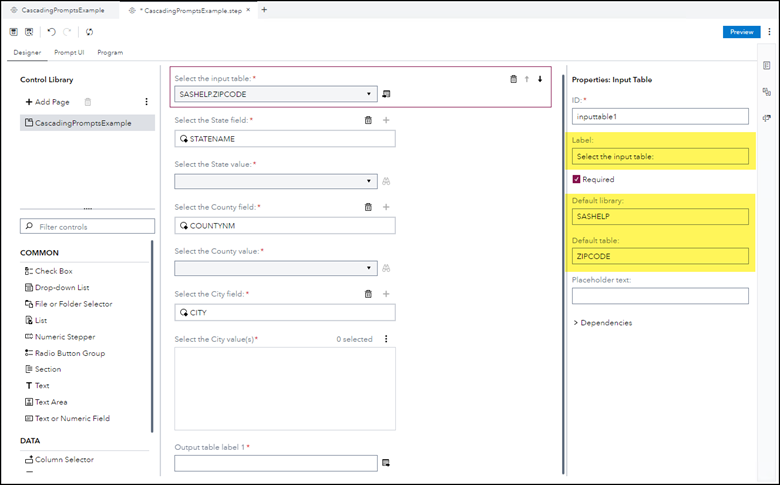Viewport: 780px width, 485px height.
Task: Open the properties panel icon in right sidebar
Action: pos(767,66)
